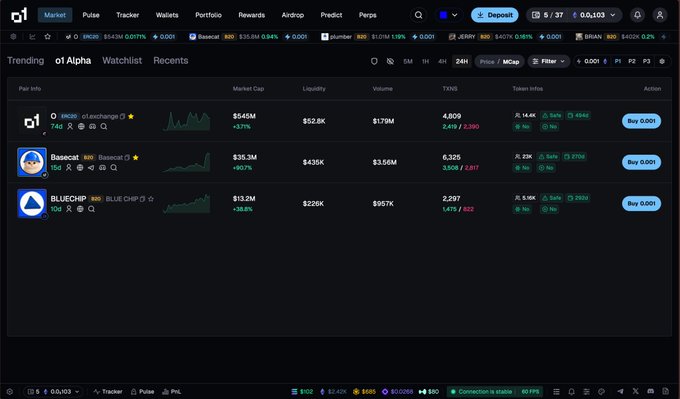Click the person icon in the O row

coord(70,127)
